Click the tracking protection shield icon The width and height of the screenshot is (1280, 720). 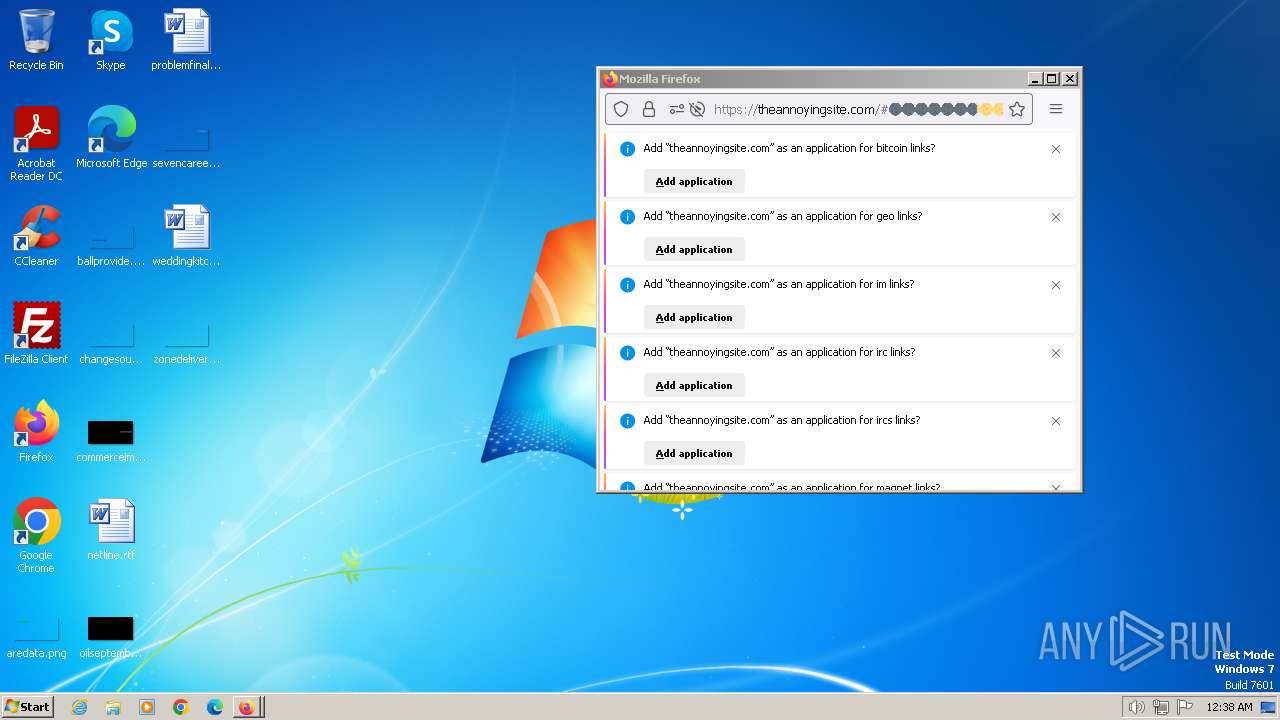tap(621, 109)
